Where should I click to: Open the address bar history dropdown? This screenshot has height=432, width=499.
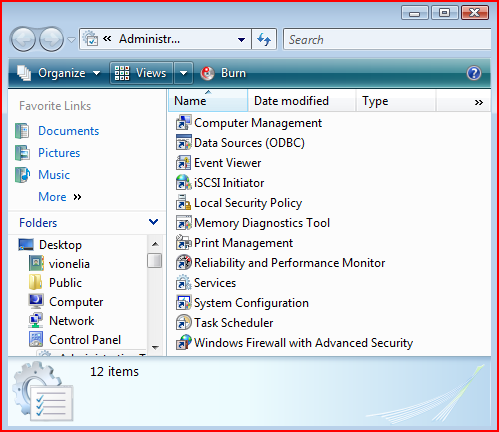[x=241, y=40]
